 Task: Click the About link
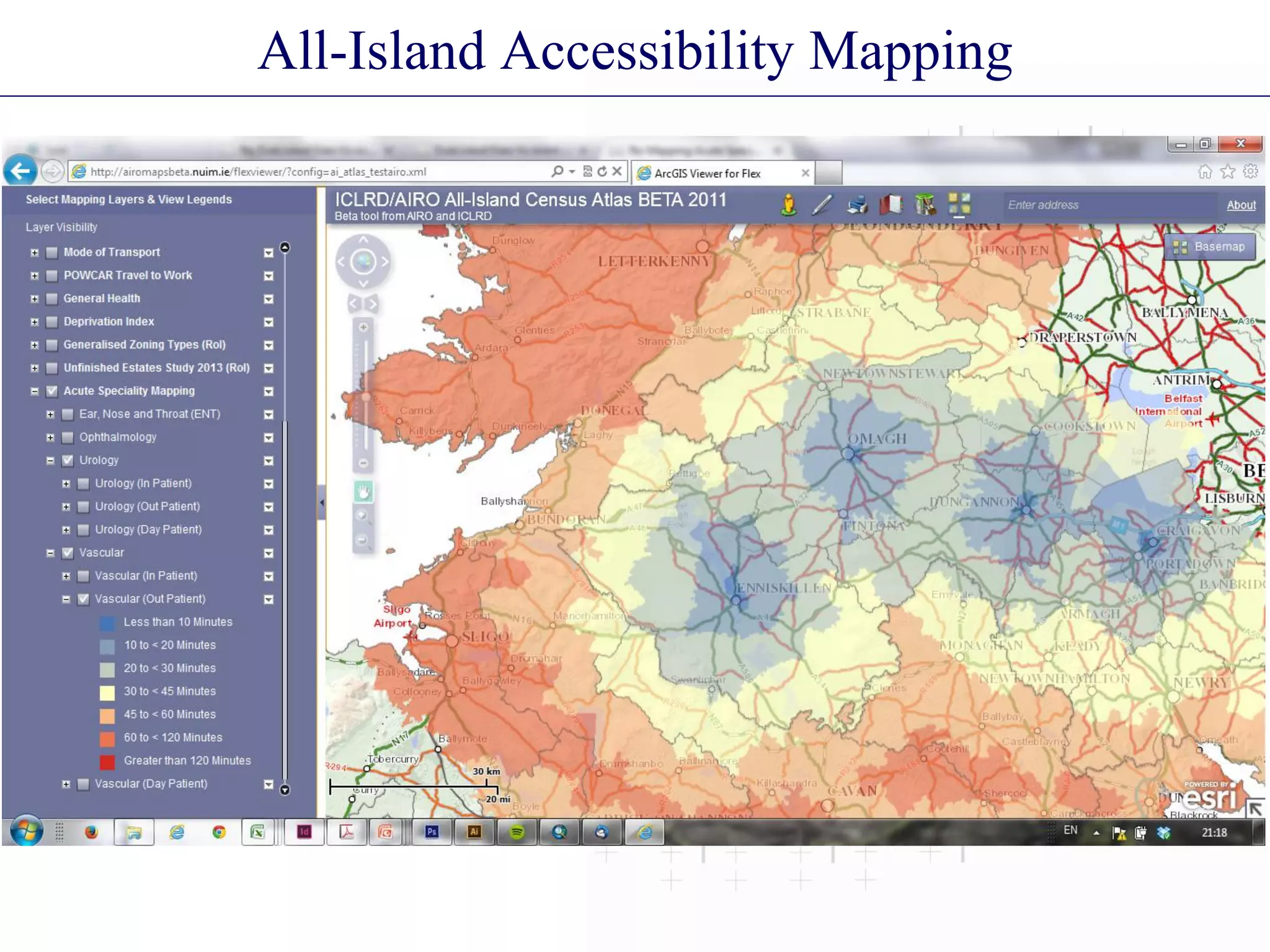coord(1241,205)
